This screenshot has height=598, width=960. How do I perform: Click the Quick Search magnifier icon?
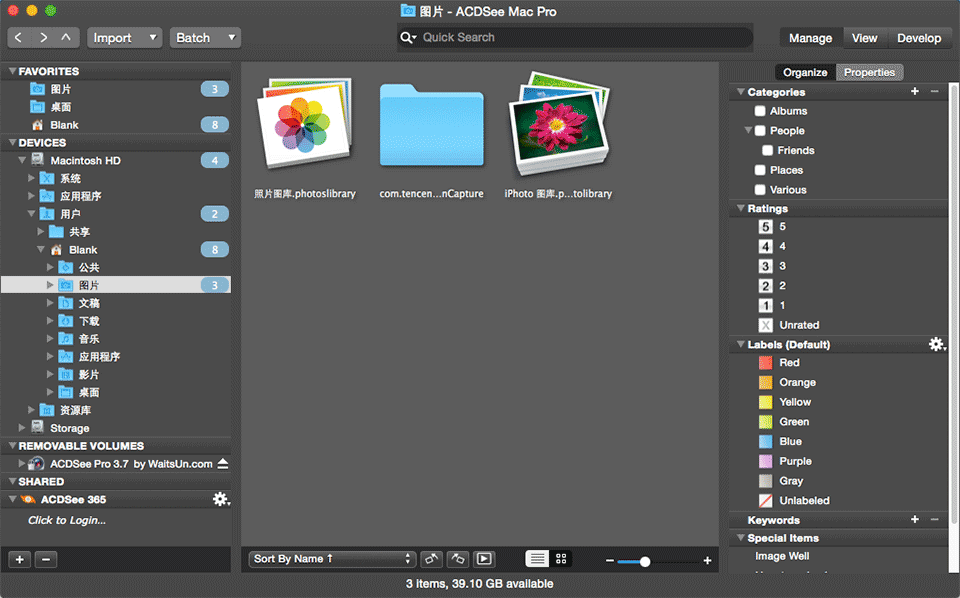408,36
